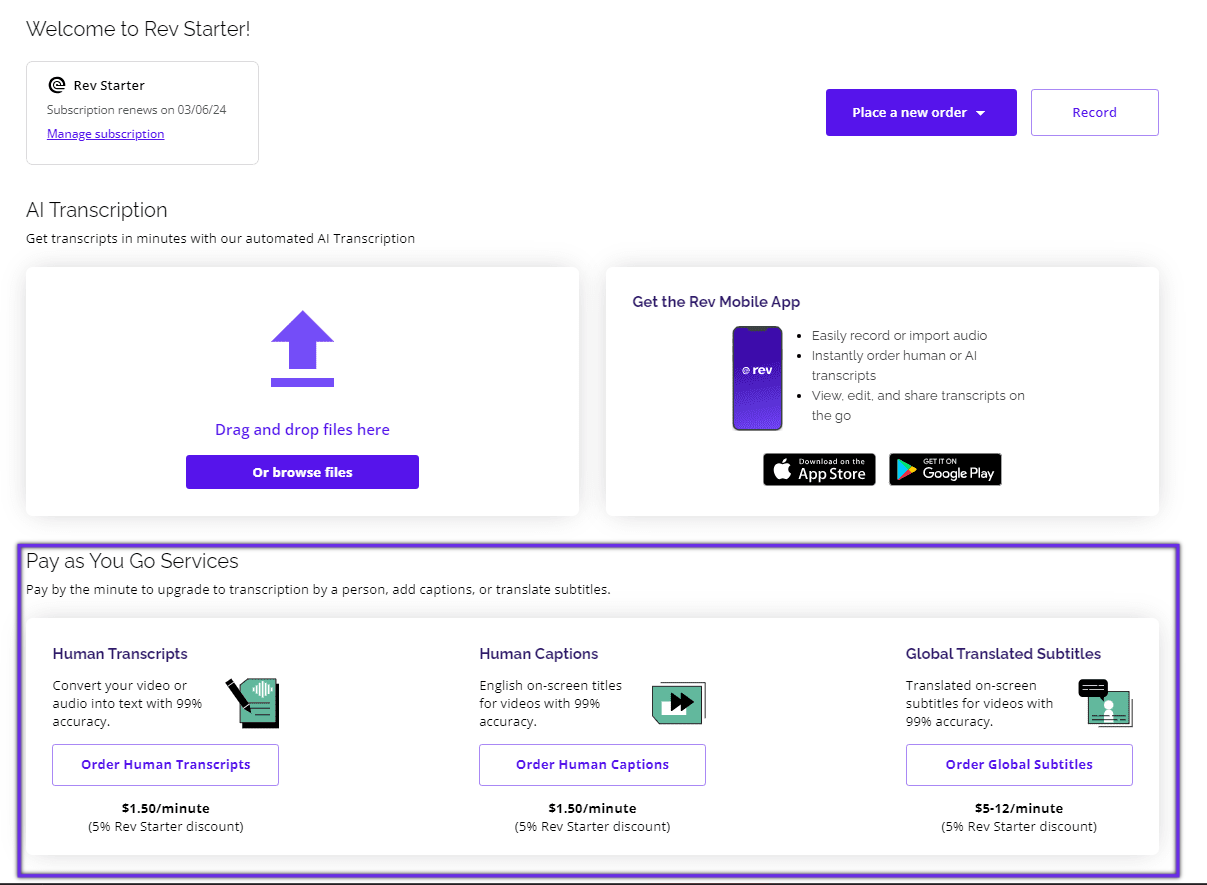Click the Record button

1095,112
